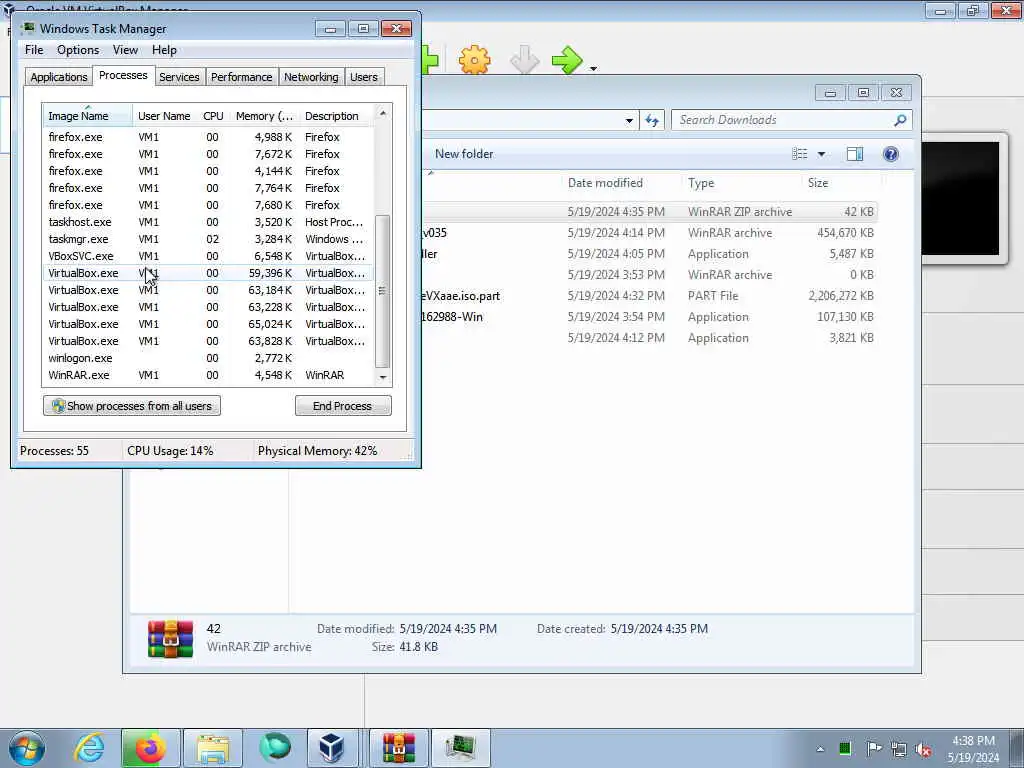1024x768 pixels.
Task: Click the Change your view icon
Action: pyautogui.click(x=800, y=154)
